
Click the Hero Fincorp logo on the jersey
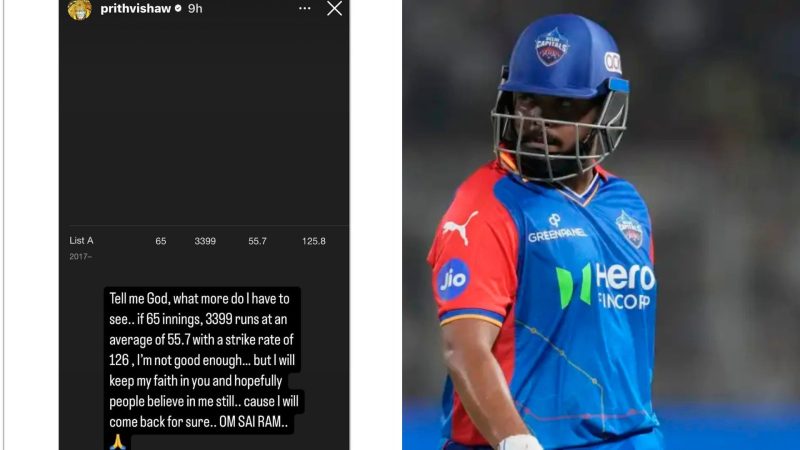coord(605,286)
